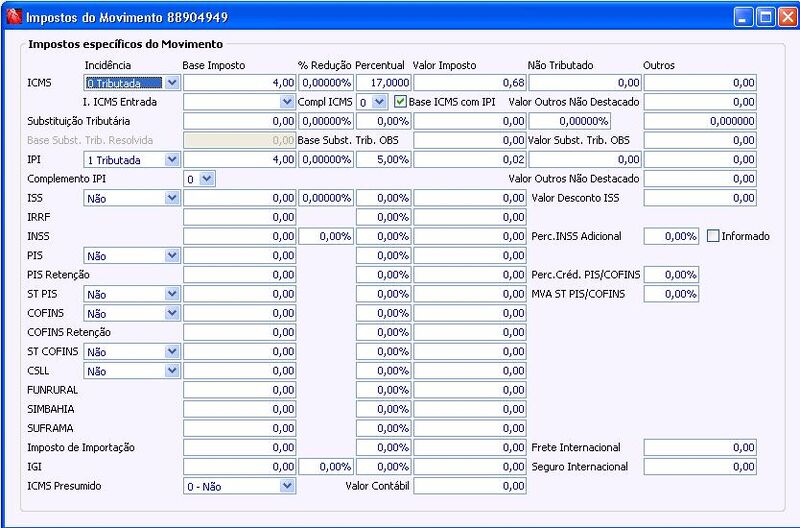Click the ST PIS Valor Imposto field
The width and height of the screenshot is (800, 528).
[x=470, y=294]
